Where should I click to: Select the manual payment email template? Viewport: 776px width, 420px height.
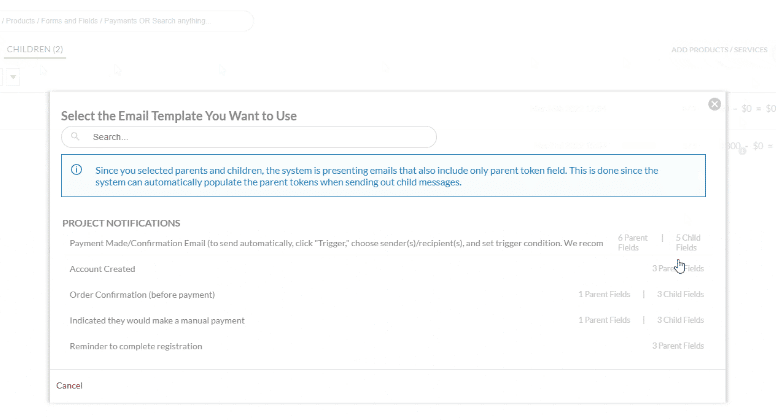point(157,320)
